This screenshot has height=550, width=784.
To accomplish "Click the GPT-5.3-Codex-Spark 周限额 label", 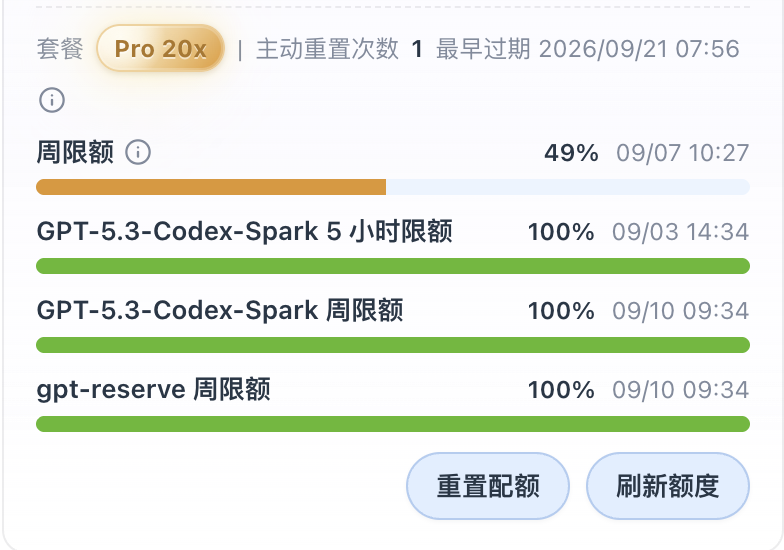I will click(220, 310).
